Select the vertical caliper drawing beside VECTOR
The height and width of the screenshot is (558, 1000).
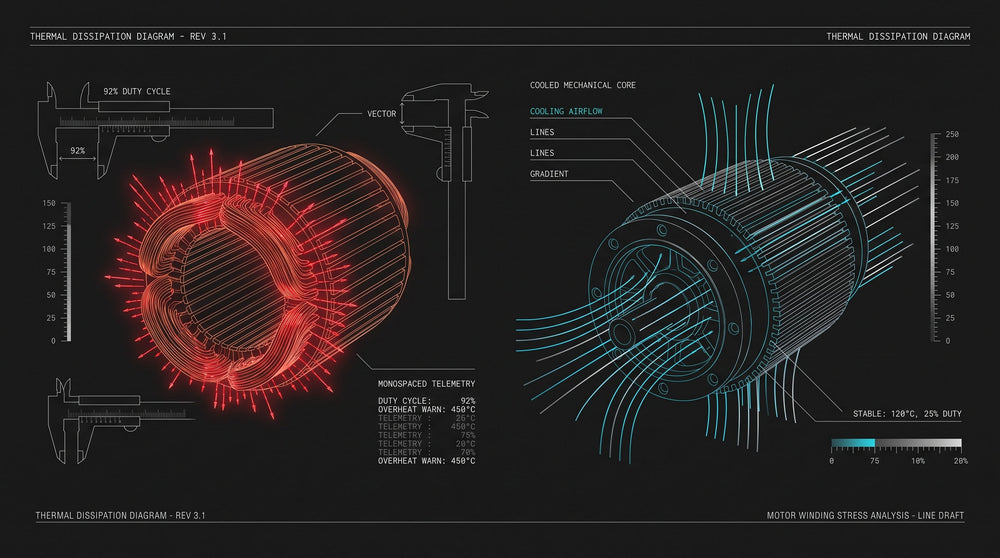pos(446,191)
